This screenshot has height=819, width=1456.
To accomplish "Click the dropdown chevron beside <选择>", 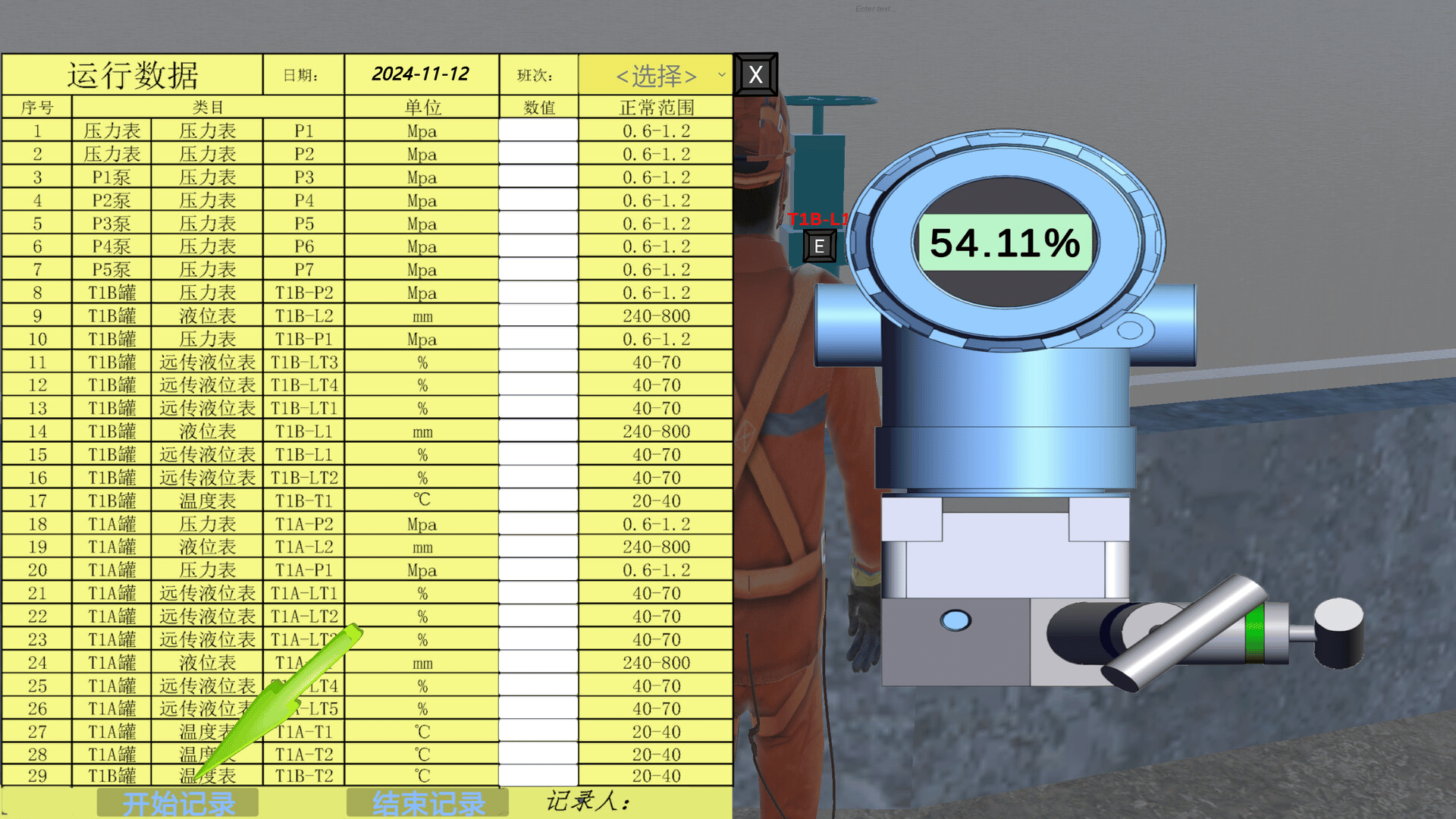I will click(721, 75).
